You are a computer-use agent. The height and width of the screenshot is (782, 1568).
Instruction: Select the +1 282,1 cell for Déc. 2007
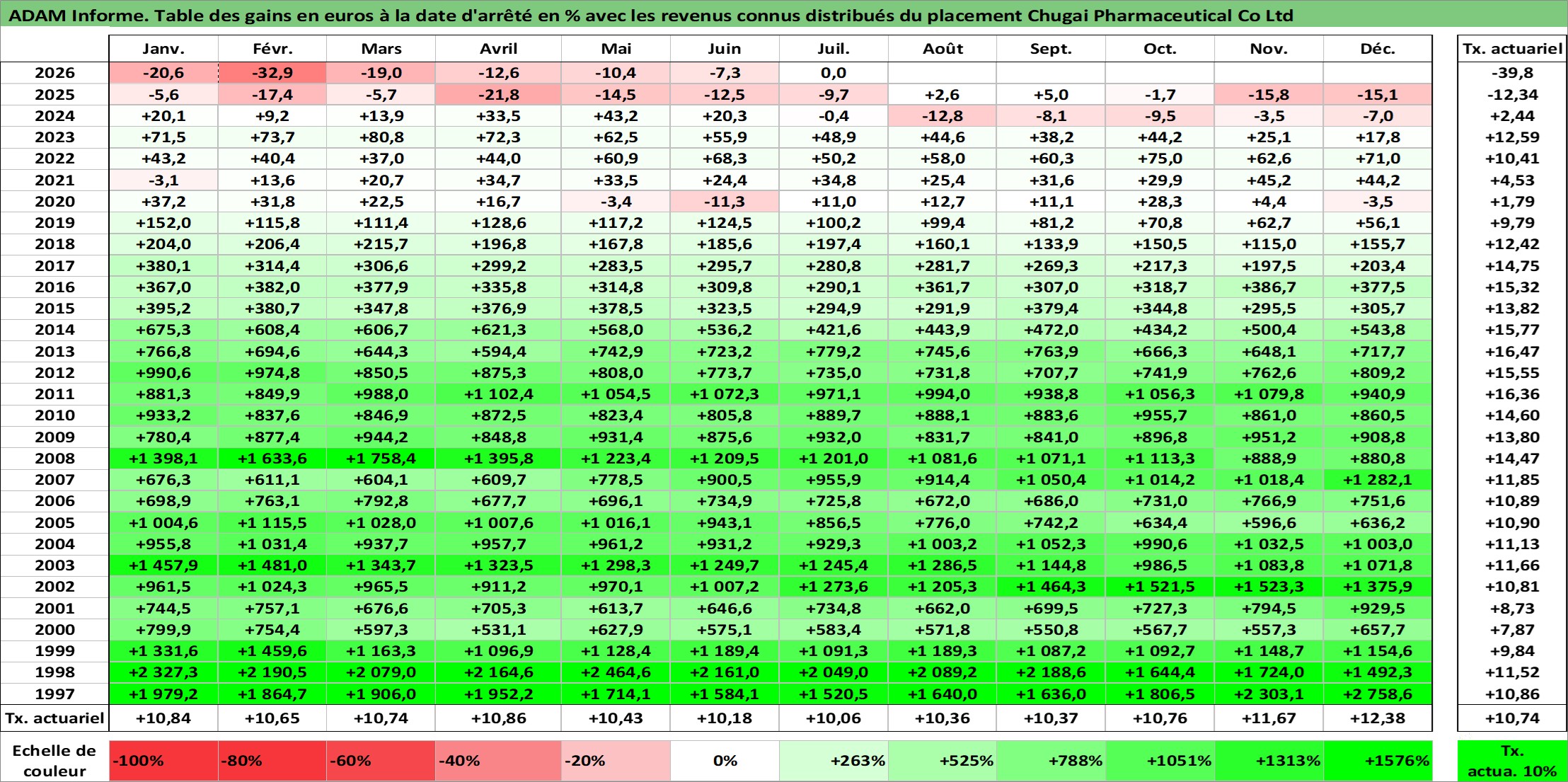click(x=1378, y=480)
